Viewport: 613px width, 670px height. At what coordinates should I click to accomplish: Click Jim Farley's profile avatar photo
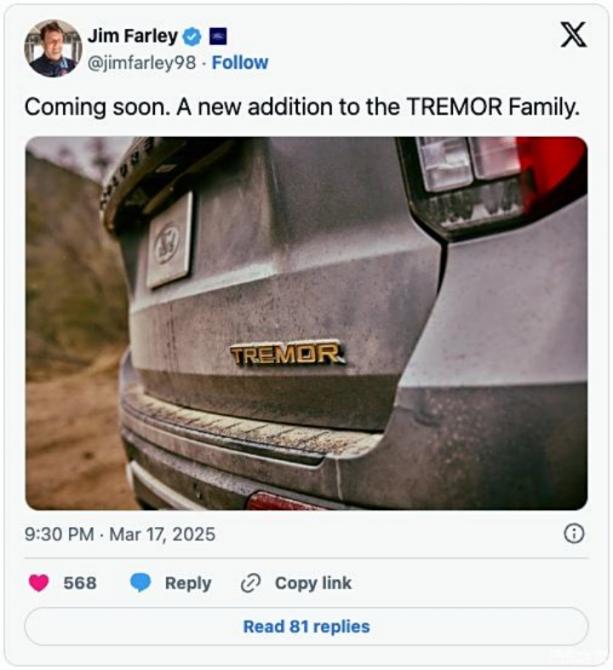pyautogui.click(x=53, y=48)
